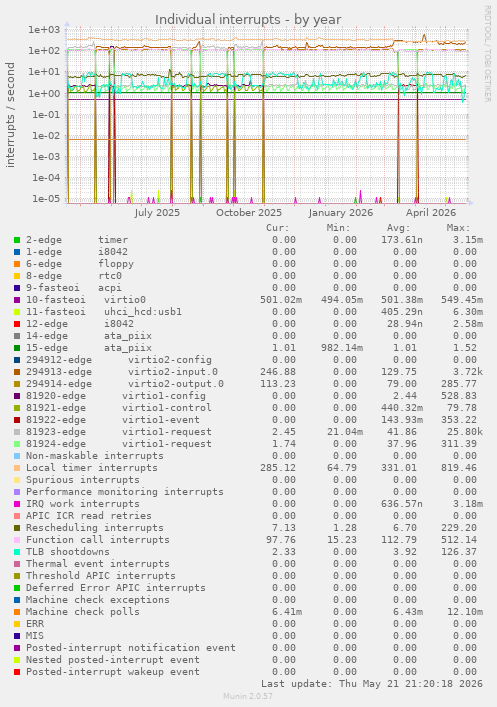Click the pink Function call interrupts swatch
Screen dimensions: 497x707
(17, 540)
